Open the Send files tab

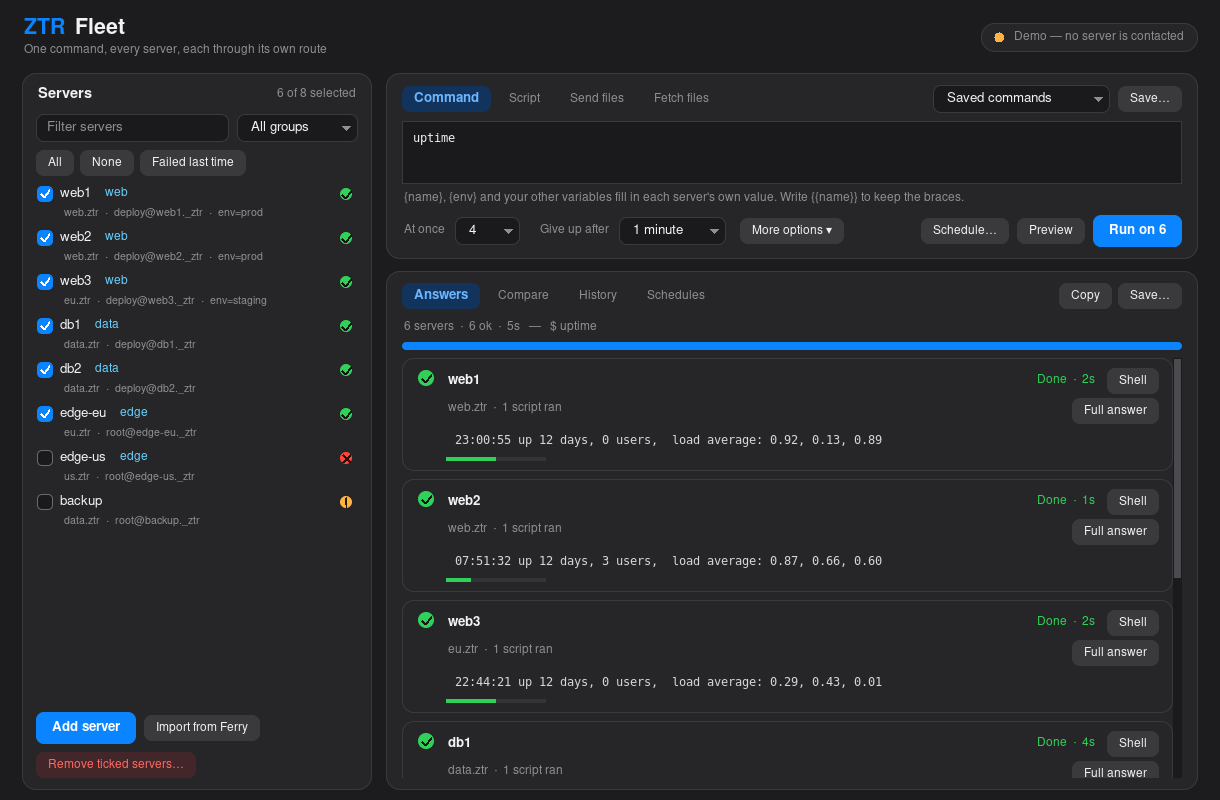click(597, 98)
